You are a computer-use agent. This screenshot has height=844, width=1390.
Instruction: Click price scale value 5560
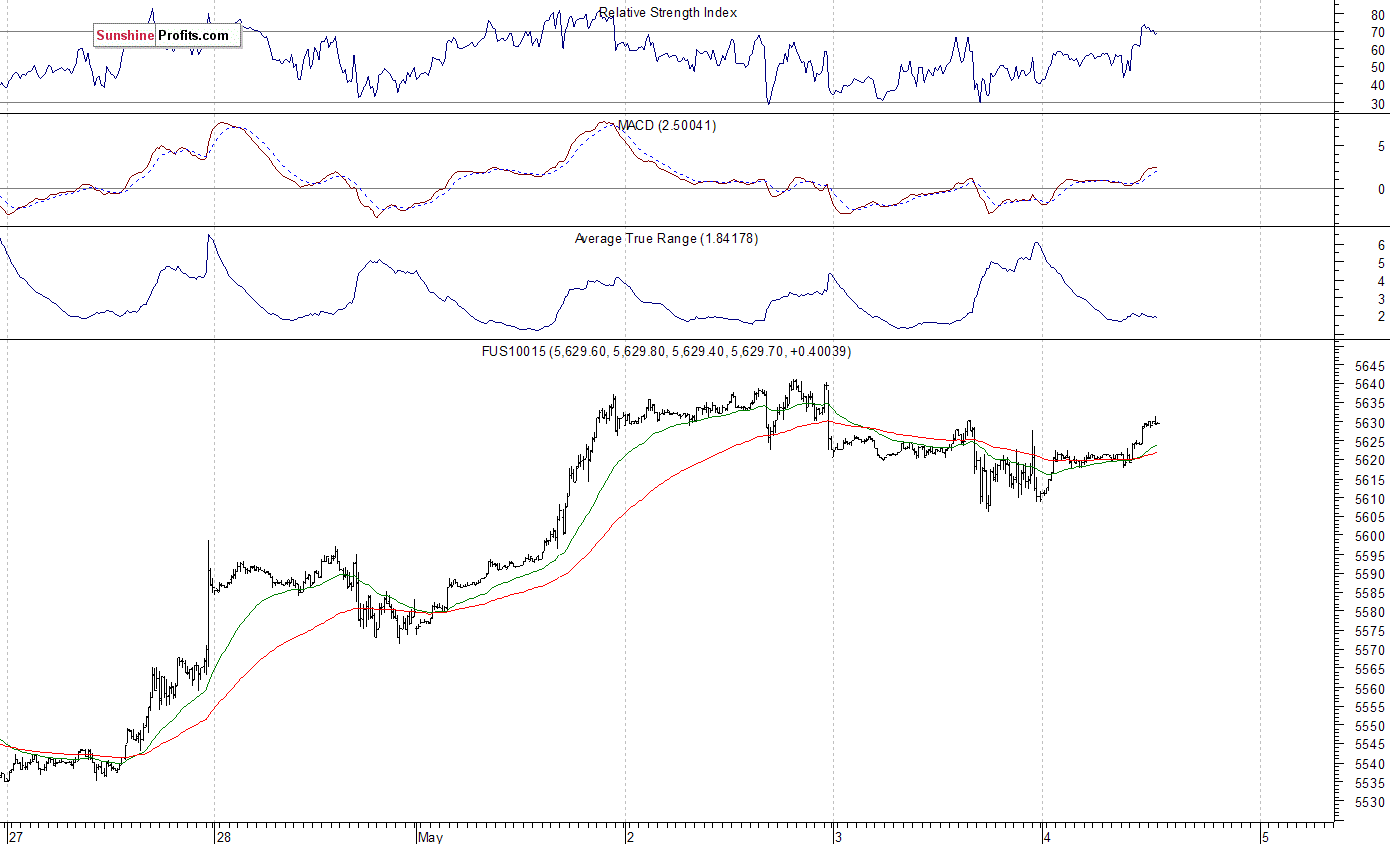pos(1370,689)
